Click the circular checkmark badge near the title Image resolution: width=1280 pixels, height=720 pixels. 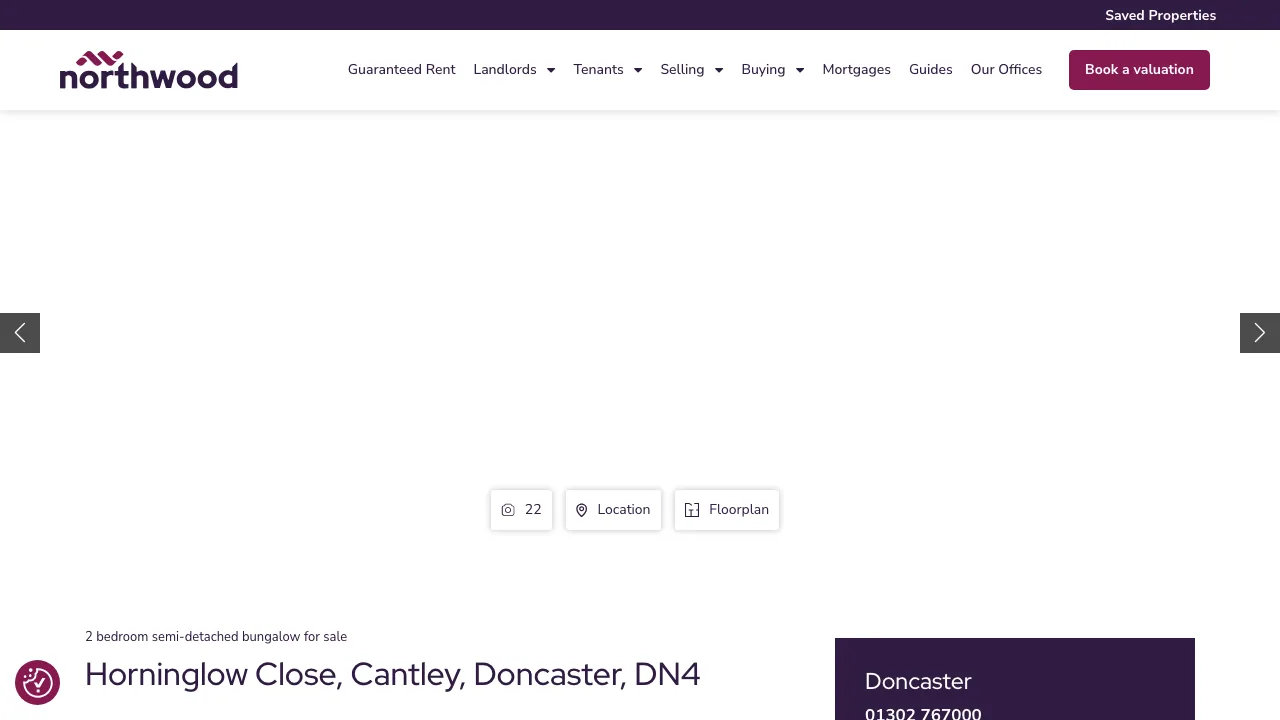click(x=37, y=682)
